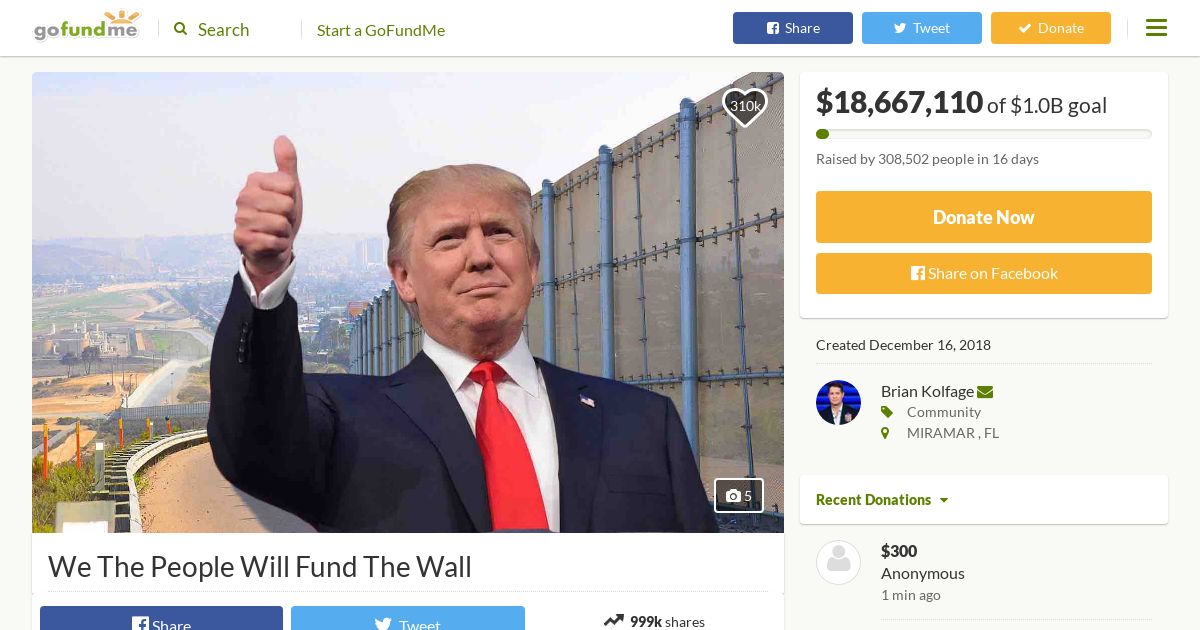Click the Start a GoFundMe link

pyautogui.click(x=381, y=30)
